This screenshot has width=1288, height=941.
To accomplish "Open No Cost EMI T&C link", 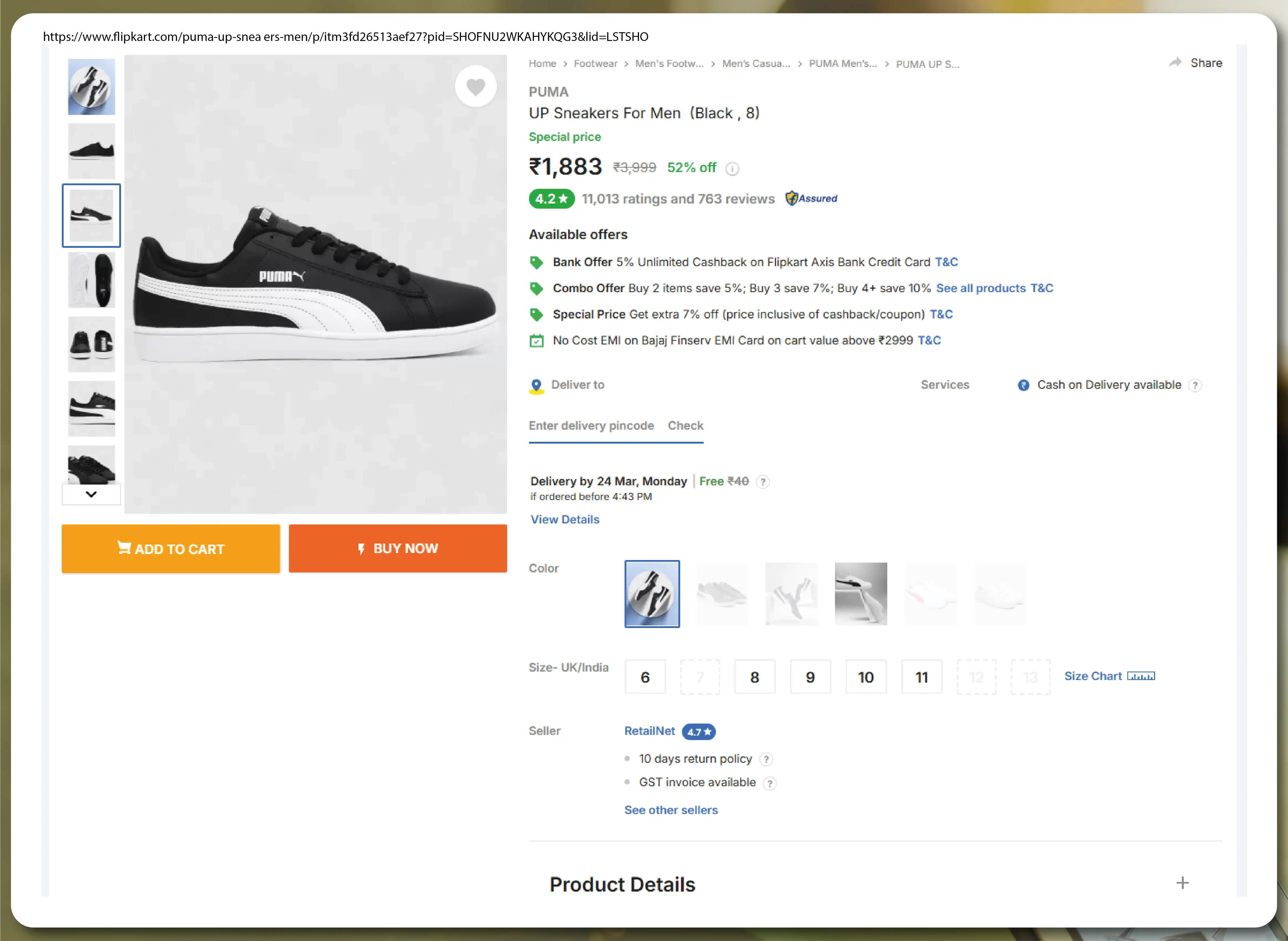I will pos(929,341).
